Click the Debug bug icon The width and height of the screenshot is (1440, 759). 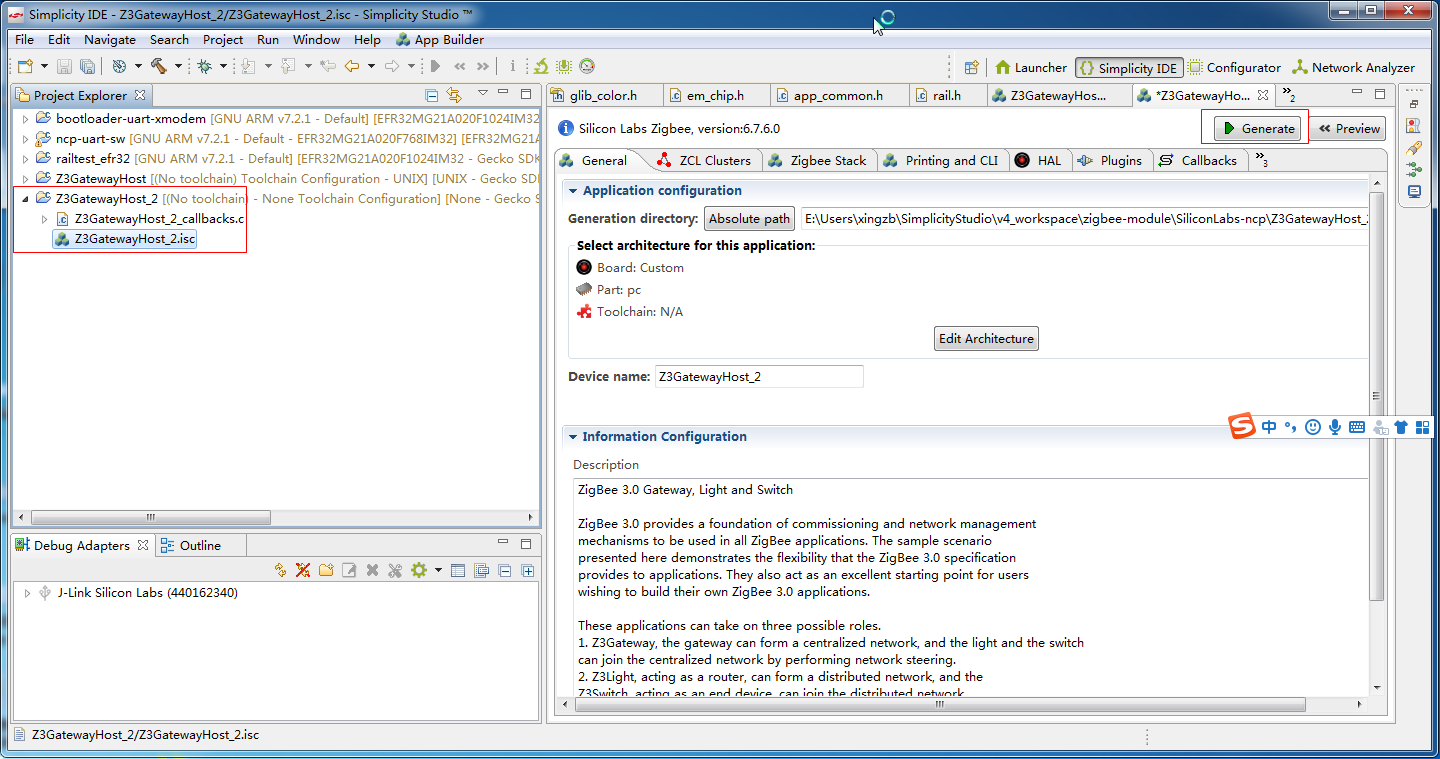point(204,67)
